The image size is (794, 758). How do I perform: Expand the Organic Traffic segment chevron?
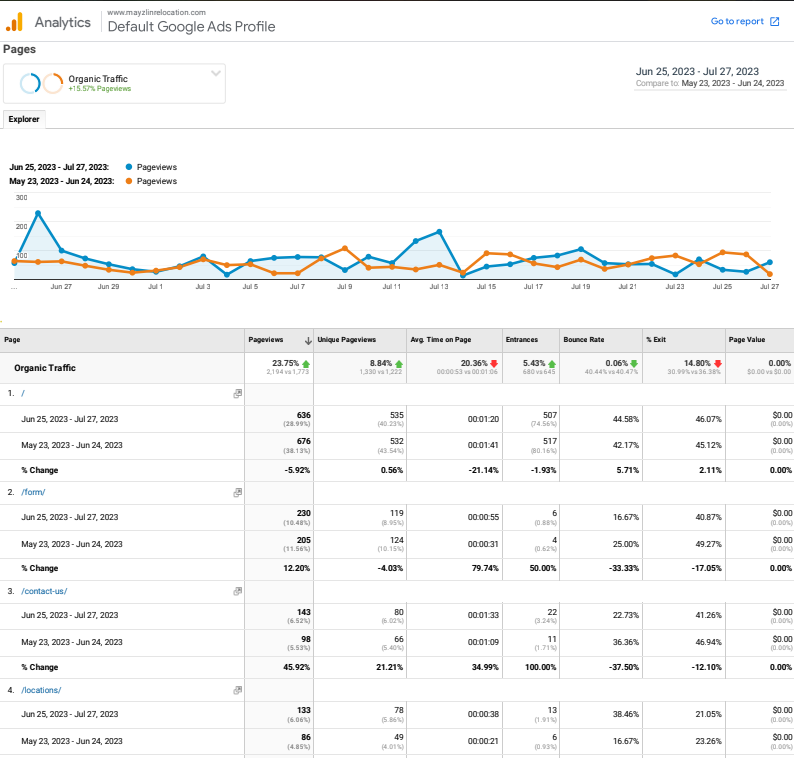click(215, 73)
